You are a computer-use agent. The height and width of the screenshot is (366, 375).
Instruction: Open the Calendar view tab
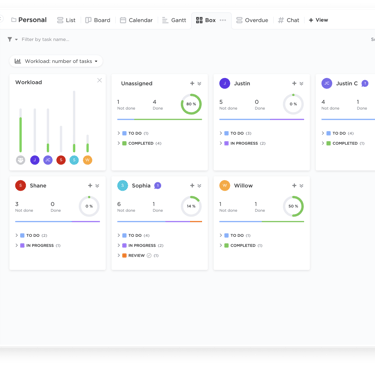coord(136,20)
